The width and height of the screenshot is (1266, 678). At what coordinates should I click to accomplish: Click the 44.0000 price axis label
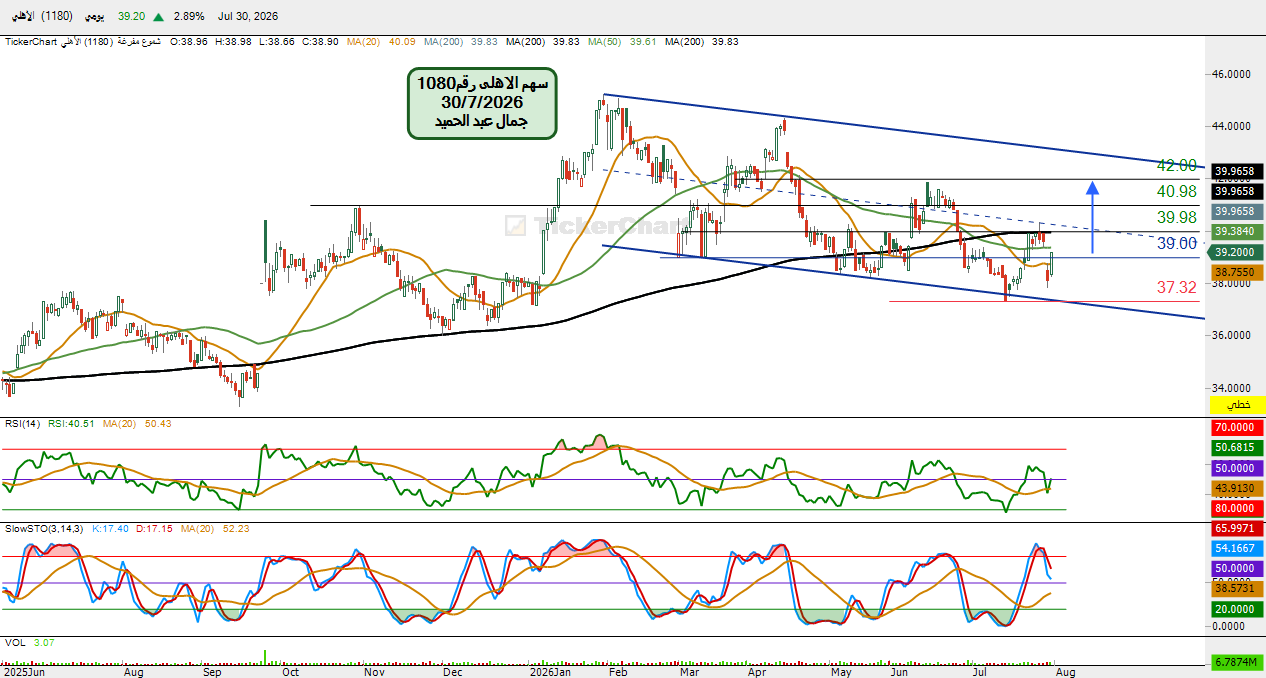(x=1232, y=126)
